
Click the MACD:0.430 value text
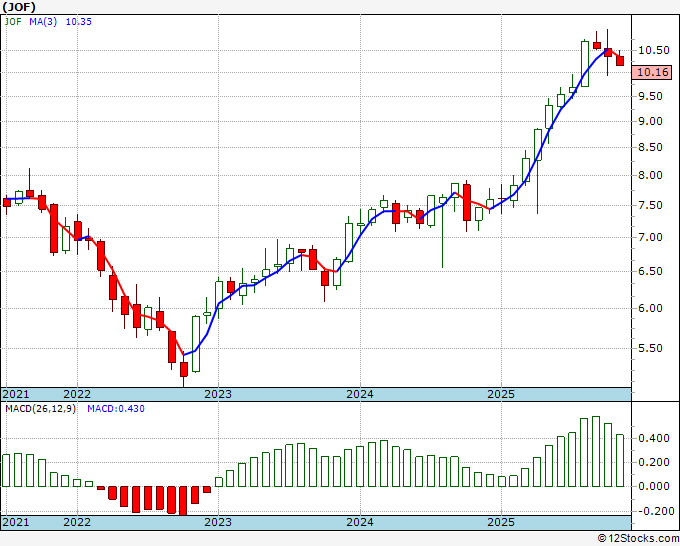coord(116,409)
